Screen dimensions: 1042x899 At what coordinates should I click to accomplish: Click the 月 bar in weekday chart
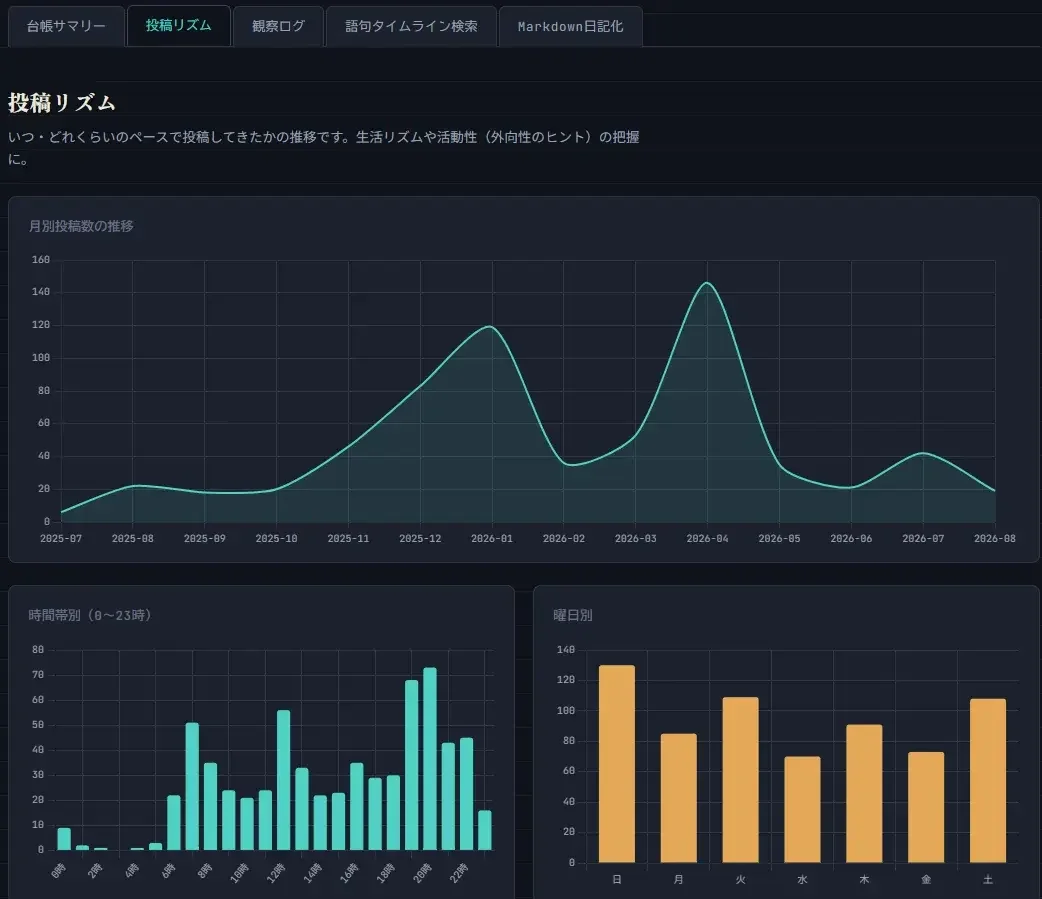coord(678,798)
